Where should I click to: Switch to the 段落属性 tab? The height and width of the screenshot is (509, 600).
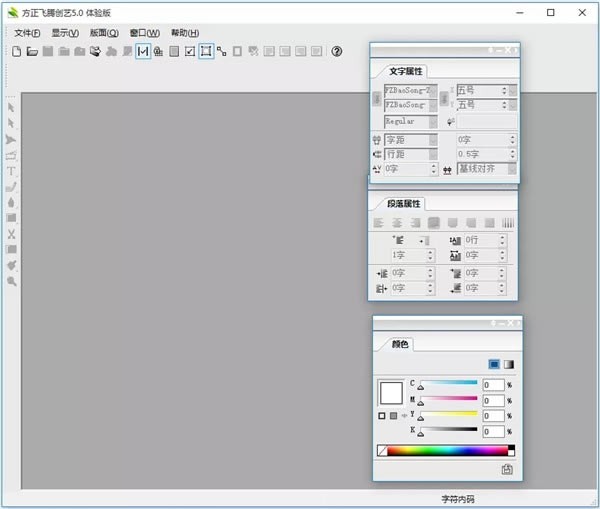click(x=404, y=203)
